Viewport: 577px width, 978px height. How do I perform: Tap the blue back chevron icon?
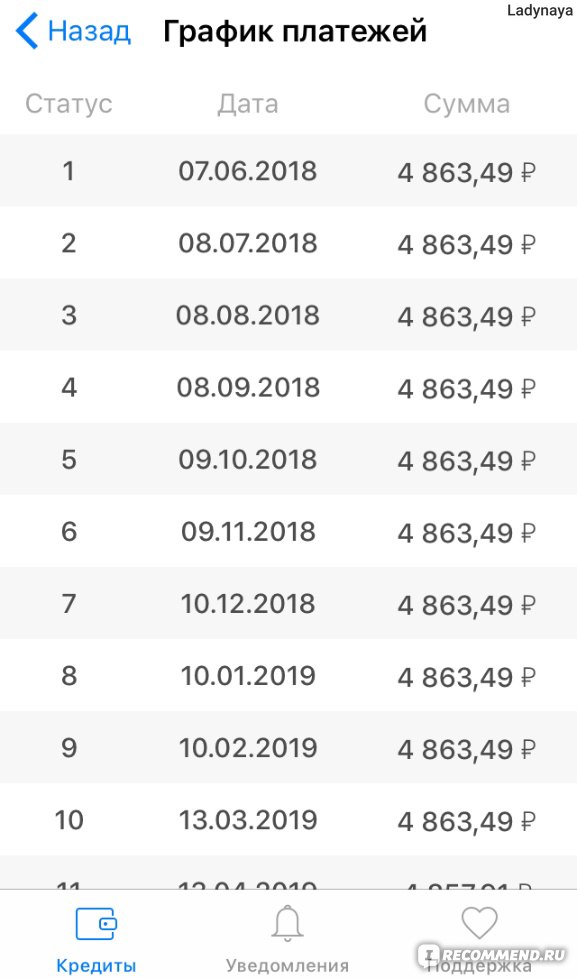point(27,31)
